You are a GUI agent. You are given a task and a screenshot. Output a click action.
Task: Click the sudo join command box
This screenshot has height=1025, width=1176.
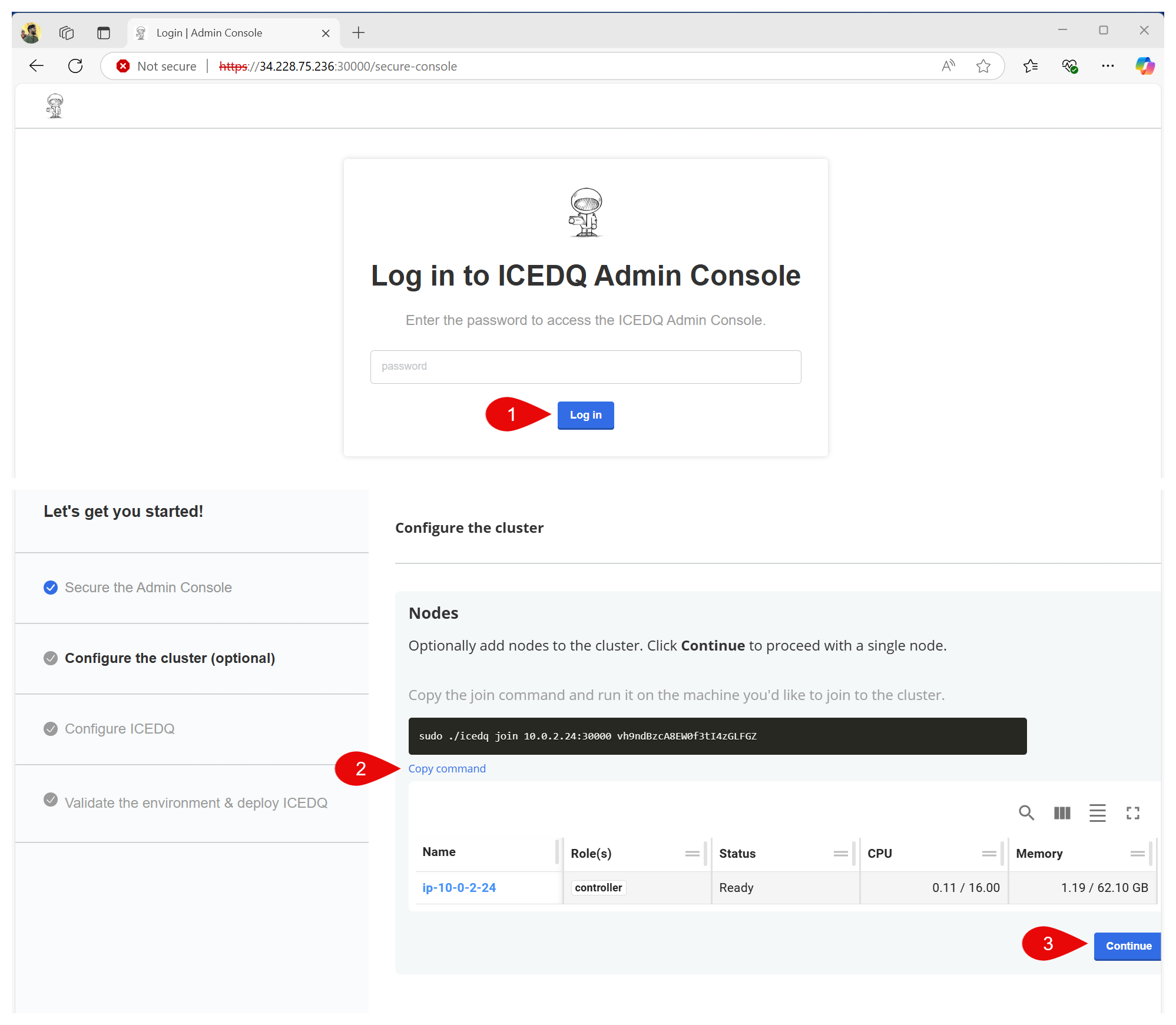point(717,736)
